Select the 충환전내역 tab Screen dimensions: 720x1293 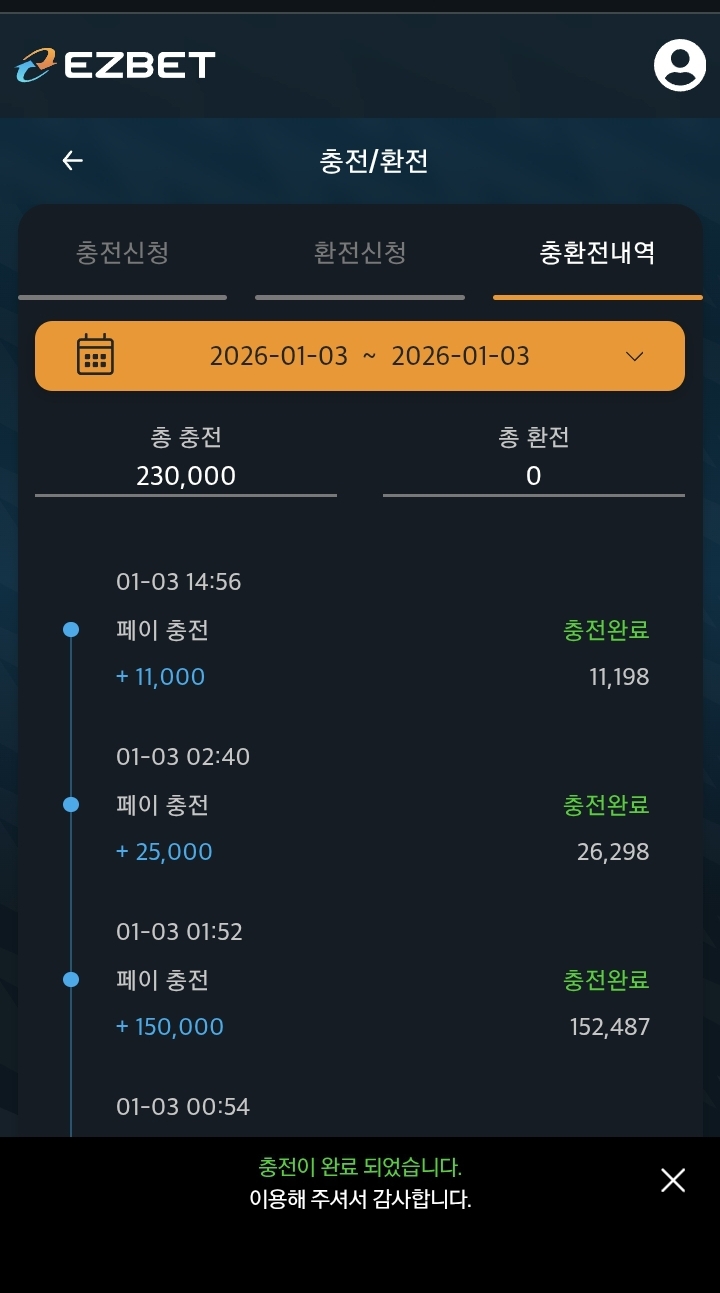point(597,252)
